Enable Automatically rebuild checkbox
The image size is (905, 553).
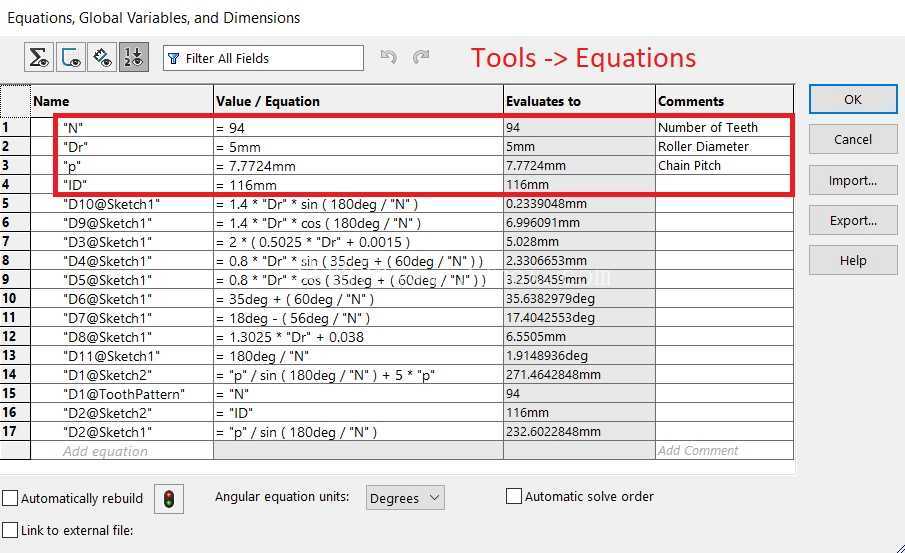pos(10,498)
